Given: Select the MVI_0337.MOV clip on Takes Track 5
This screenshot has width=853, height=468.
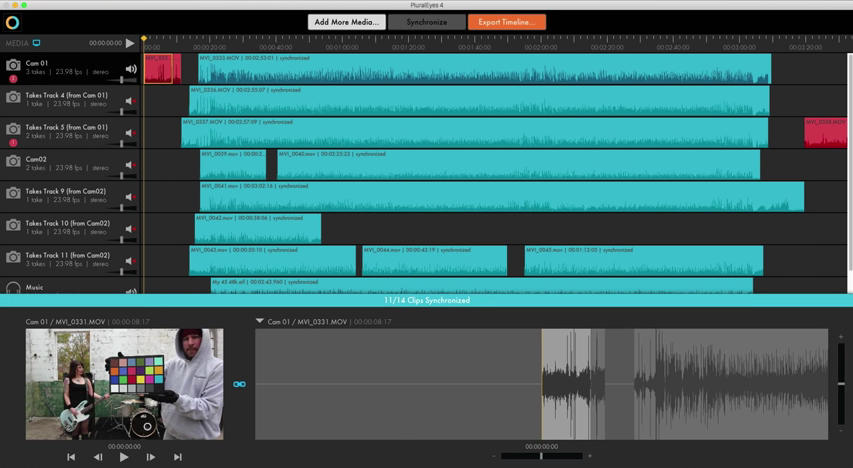Looking at the screenshot, I should pos(474,132).
